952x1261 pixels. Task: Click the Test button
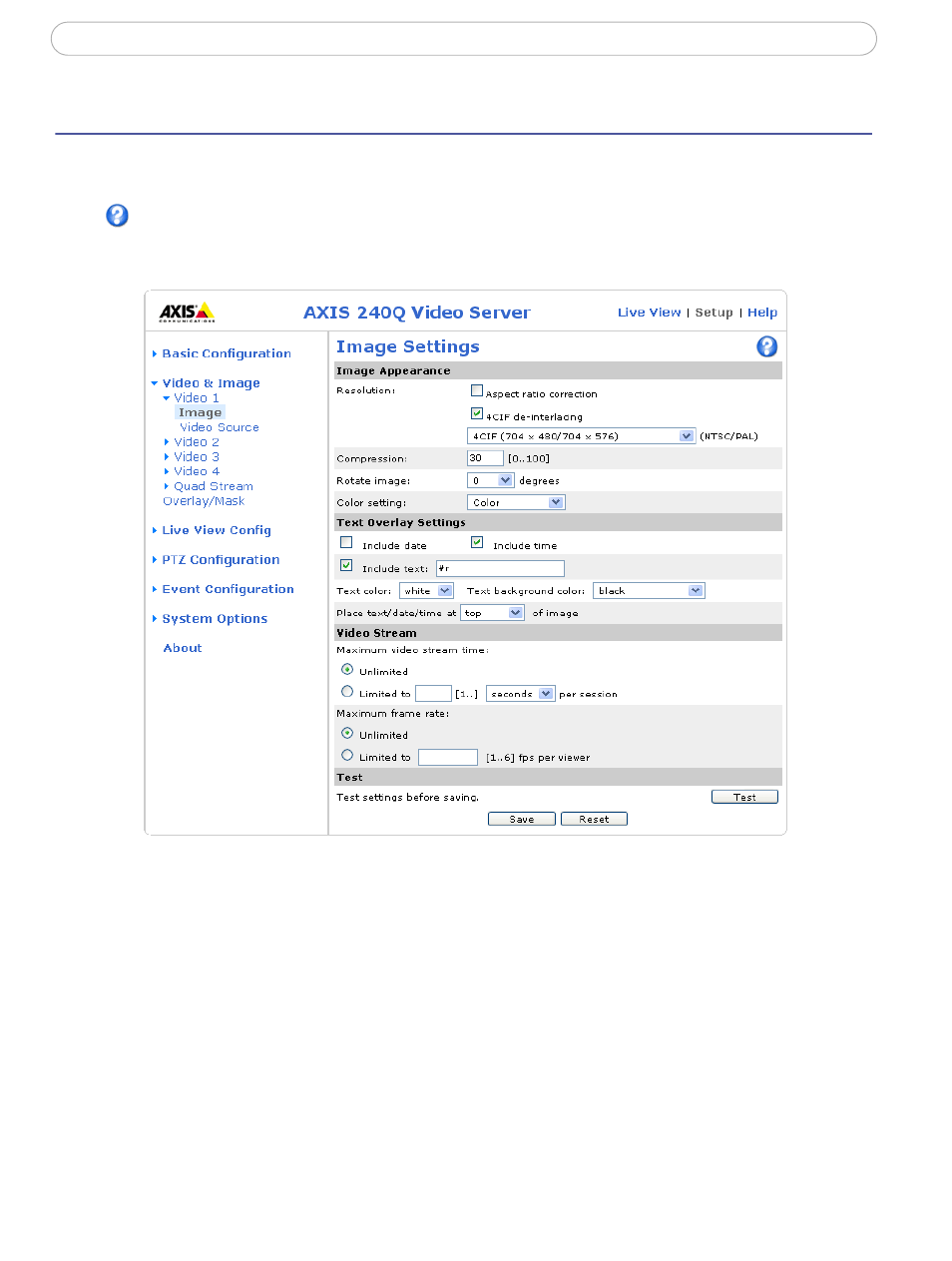pyautogui.click(x=744, y=797)
